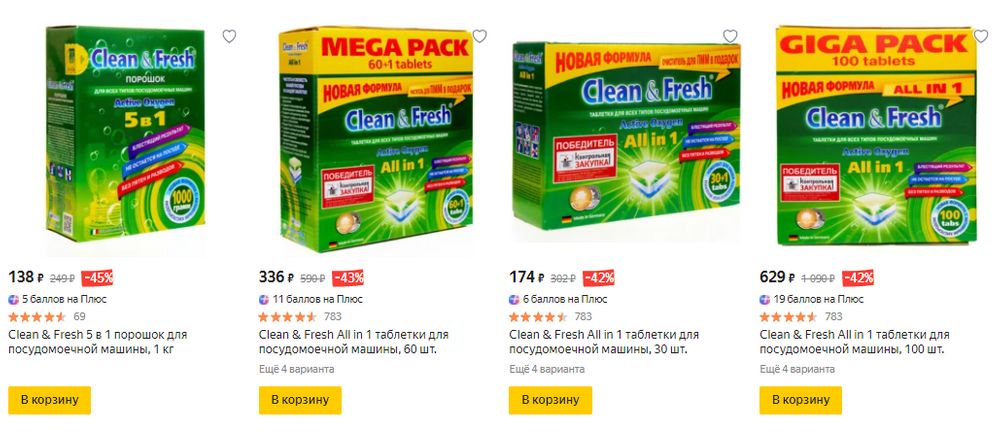Viewport: 1000px width, 443px height.
Task: Open Clean & Fresh 5 в 1 порошок title link
Action: point(98,342)
